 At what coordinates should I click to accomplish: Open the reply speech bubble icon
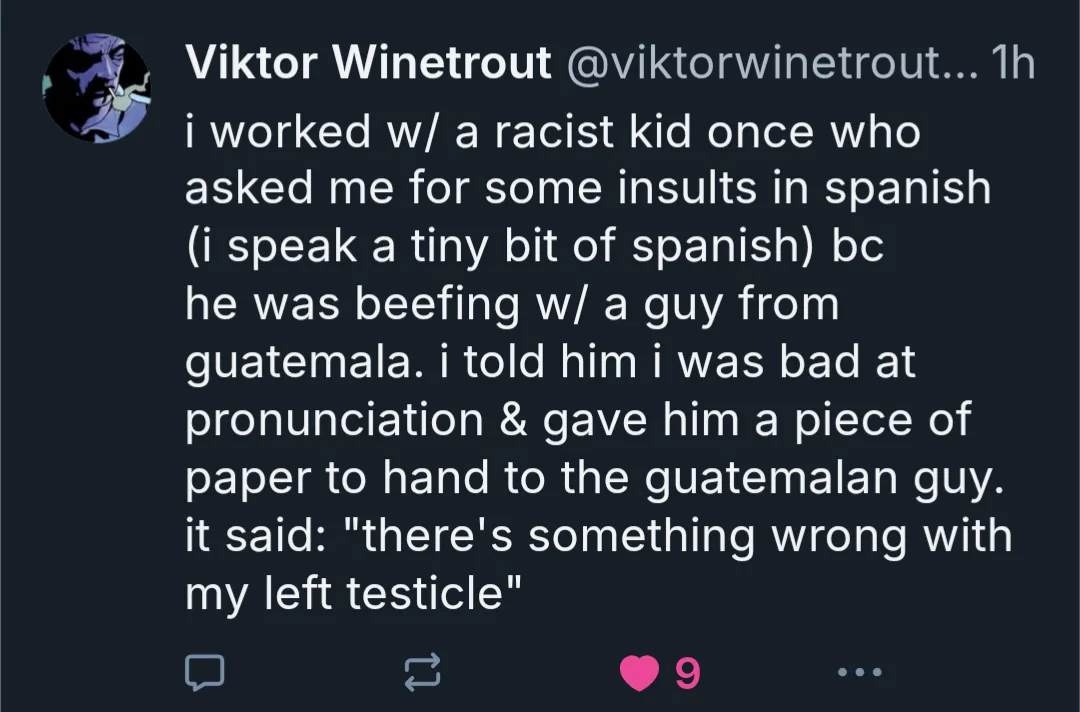pyautogui.click(x=205, y=672)
